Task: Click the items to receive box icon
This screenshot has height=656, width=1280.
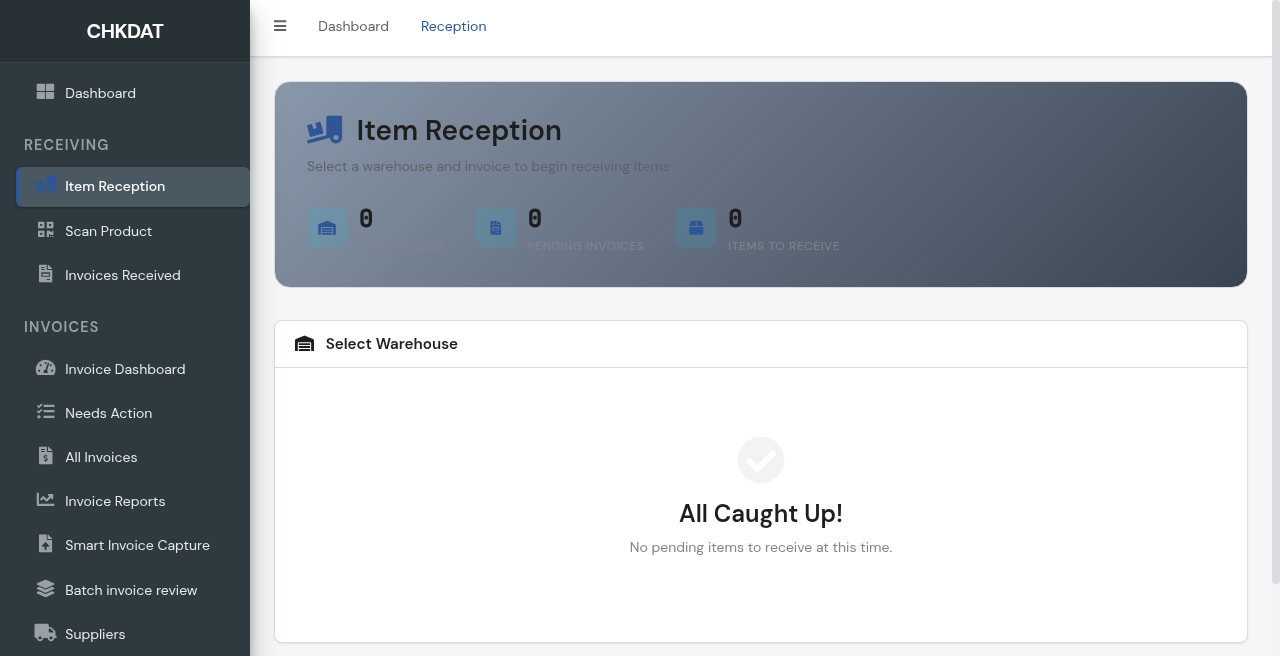Action: [696, 228]
